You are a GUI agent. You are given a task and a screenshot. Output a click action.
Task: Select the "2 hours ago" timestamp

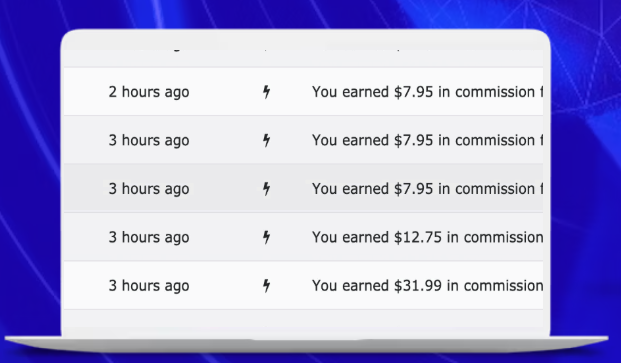(149, 92)
